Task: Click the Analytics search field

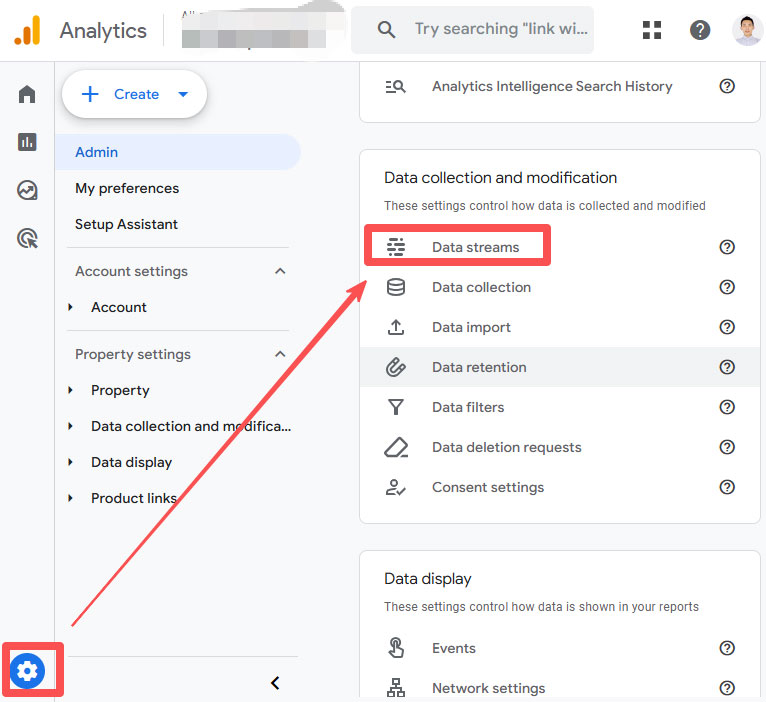Action: click(x=500, y=30)
